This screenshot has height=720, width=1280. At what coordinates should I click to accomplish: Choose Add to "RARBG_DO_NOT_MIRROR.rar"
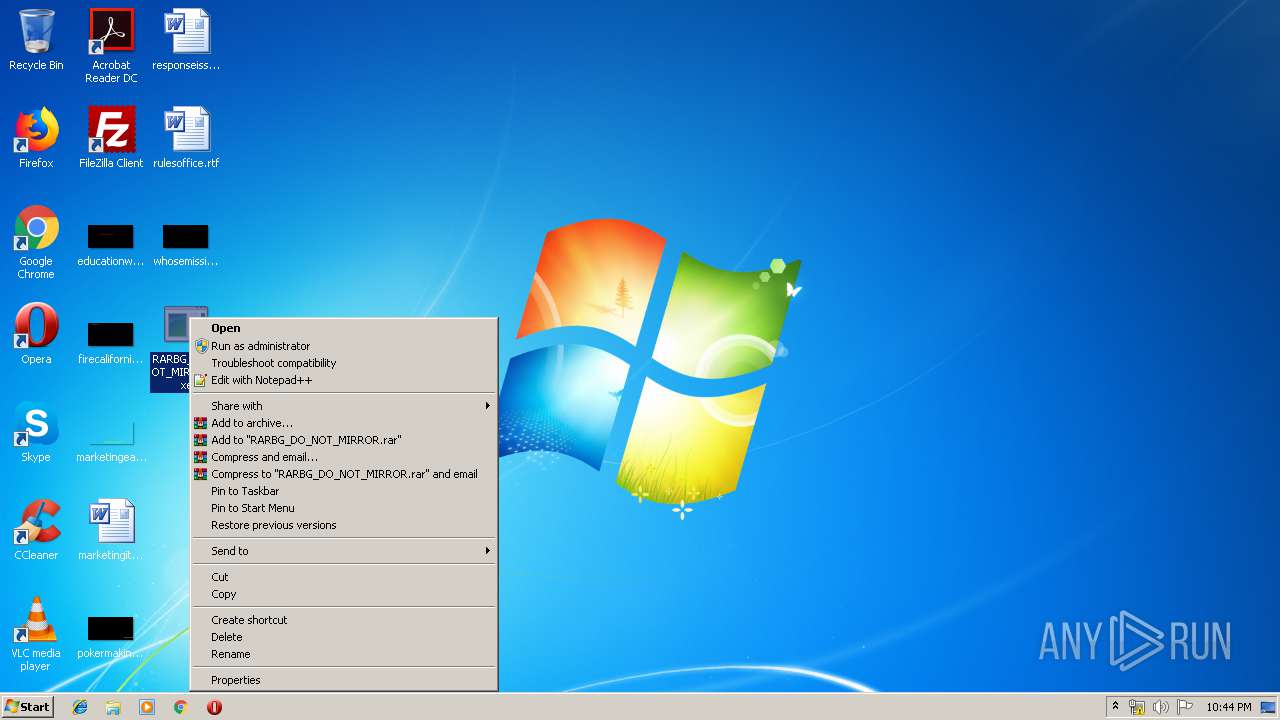pos(343,440)
